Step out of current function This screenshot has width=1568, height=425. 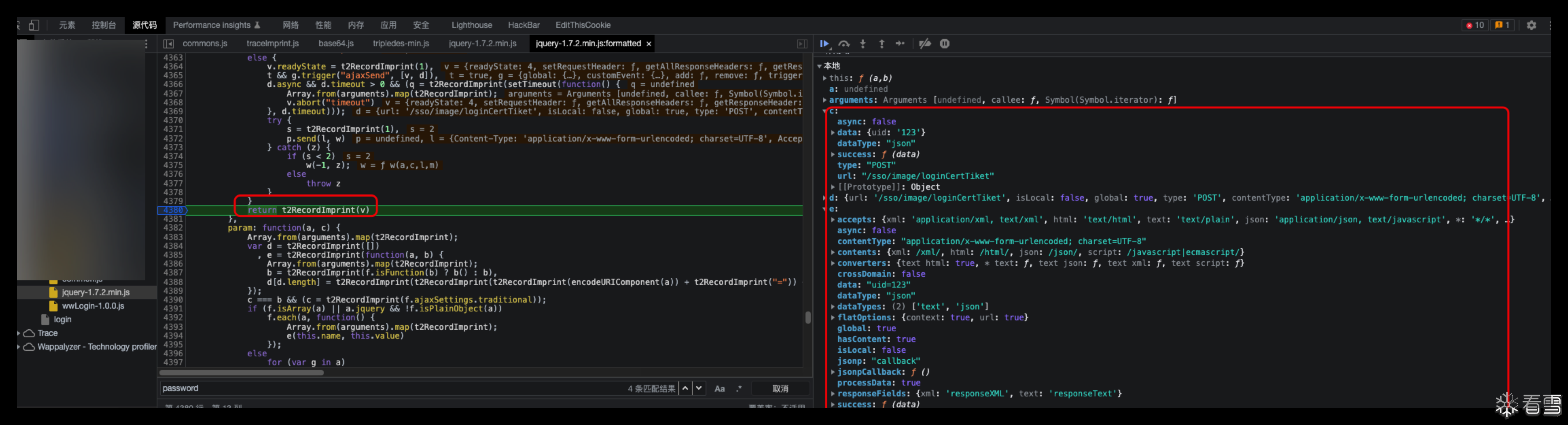pos(881,44)
